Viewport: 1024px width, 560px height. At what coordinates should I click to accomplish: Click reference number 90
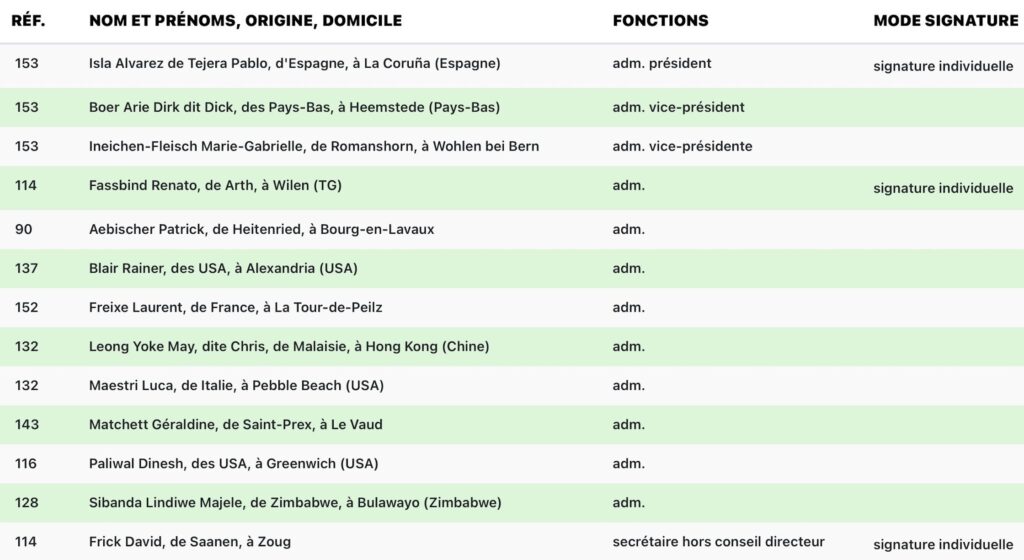point(24,229)
